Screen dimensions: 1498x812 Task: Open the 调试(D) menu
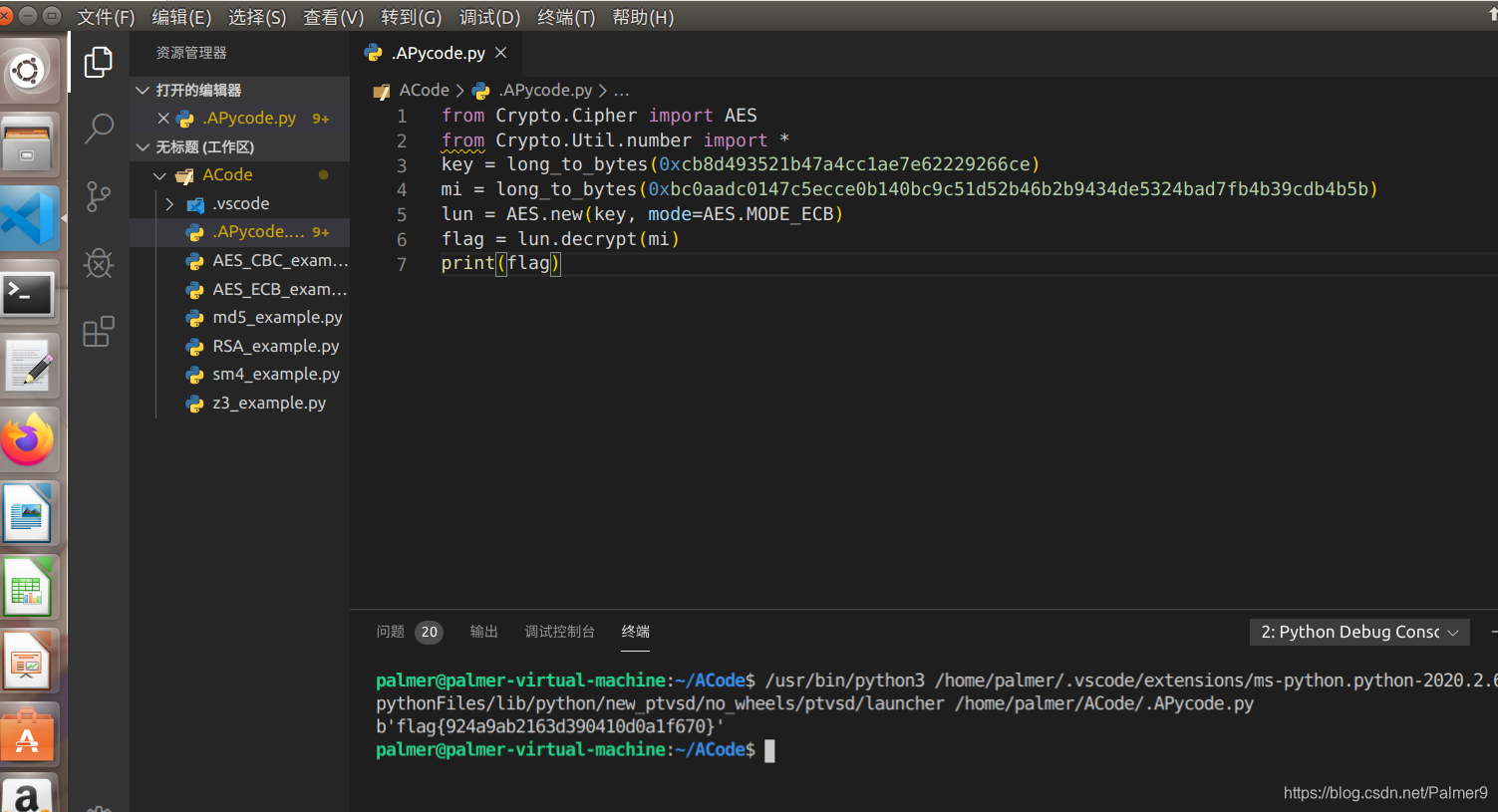pos(489,17)
